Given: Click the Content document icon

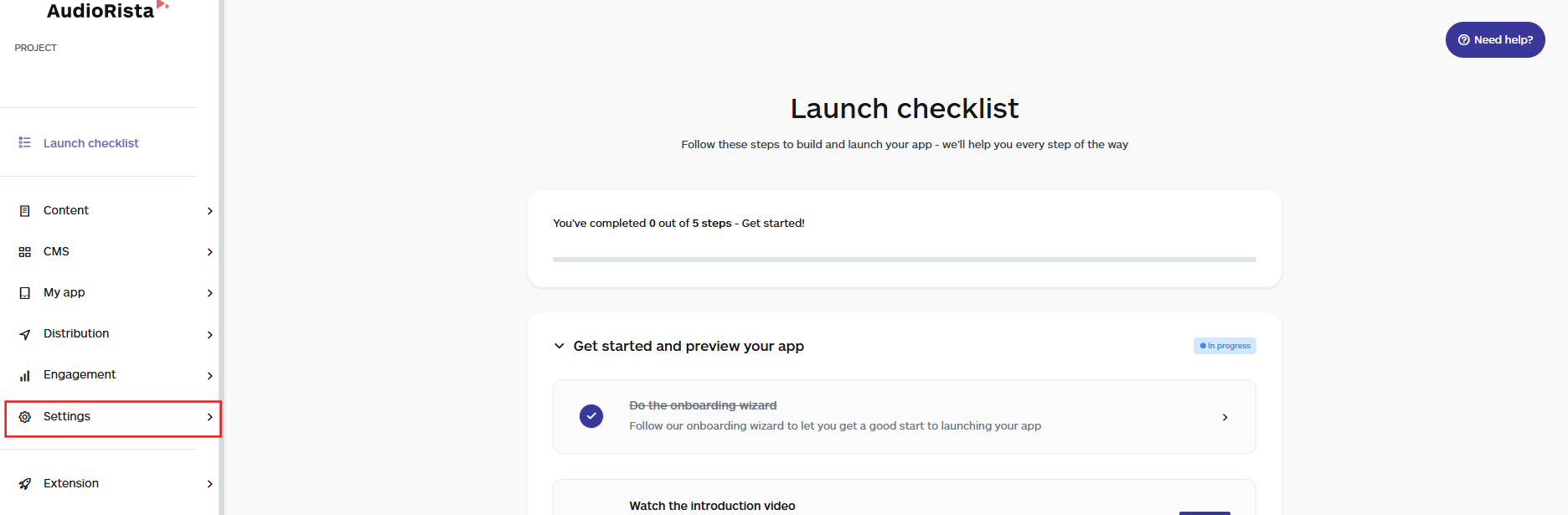Looking at the screenshot, I should tap(25, 210).
